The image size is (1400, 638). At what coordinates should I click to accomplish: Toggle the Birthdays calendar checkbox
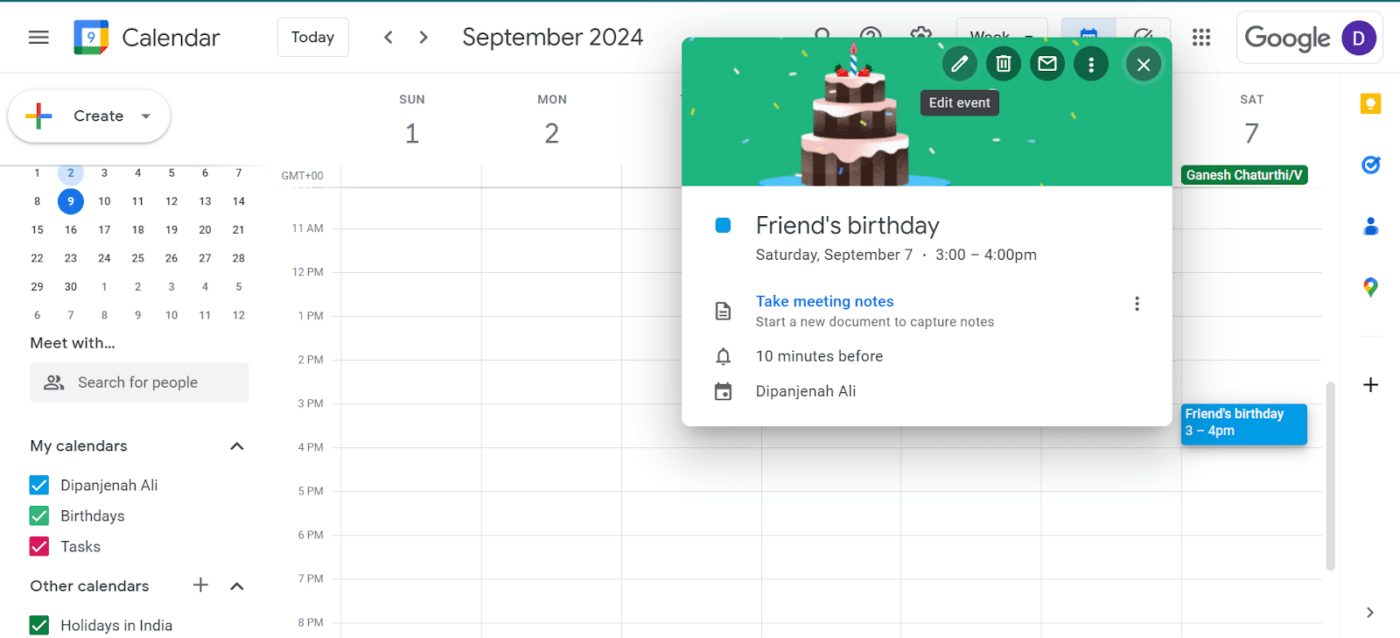(x=39, y=516)
